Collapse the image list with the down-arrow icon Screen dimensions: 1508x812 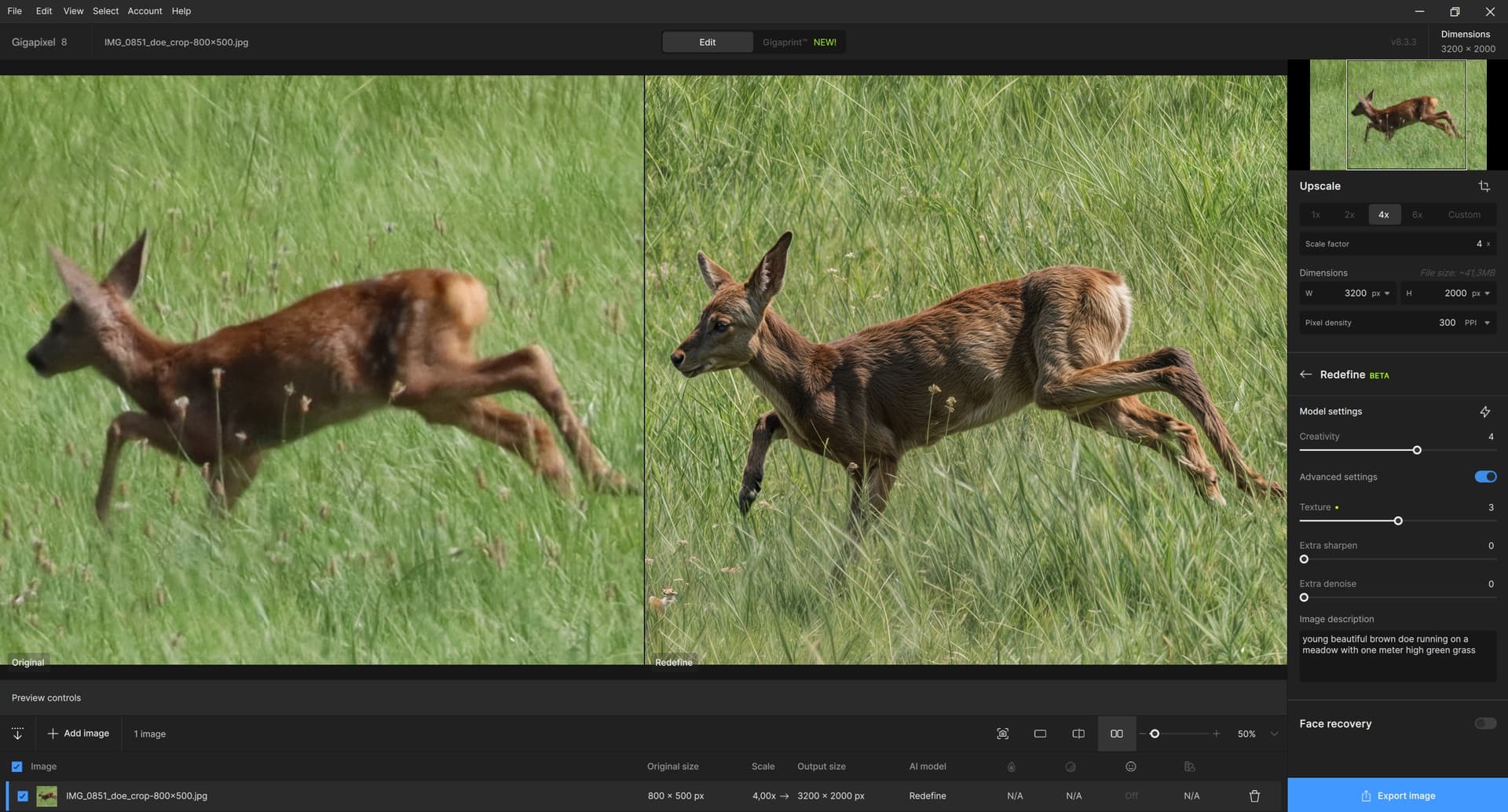[x=17, y=733]
